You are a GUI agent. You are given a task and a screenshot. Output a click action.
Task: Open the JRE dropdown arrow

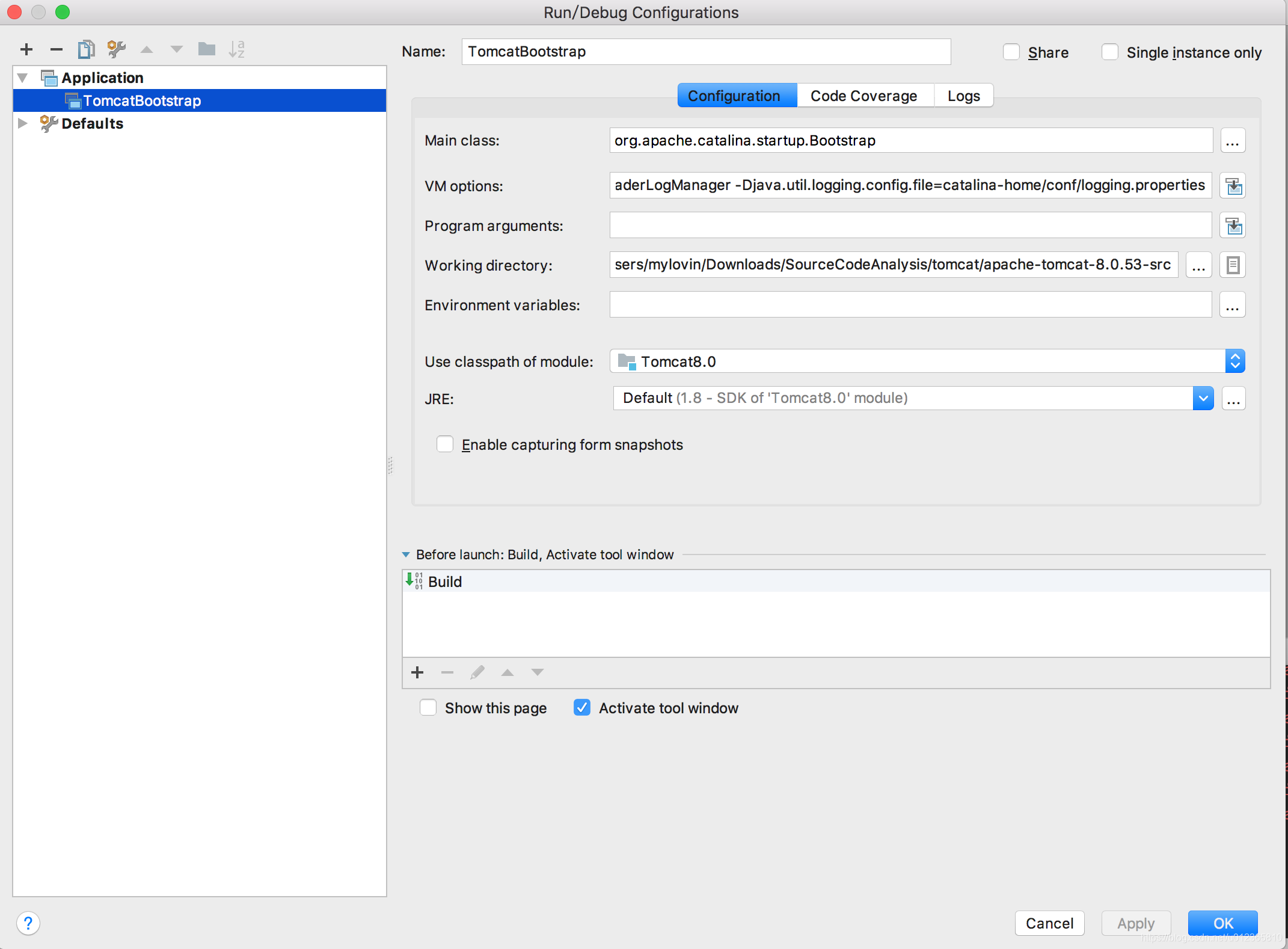(x=1203, y=399)
